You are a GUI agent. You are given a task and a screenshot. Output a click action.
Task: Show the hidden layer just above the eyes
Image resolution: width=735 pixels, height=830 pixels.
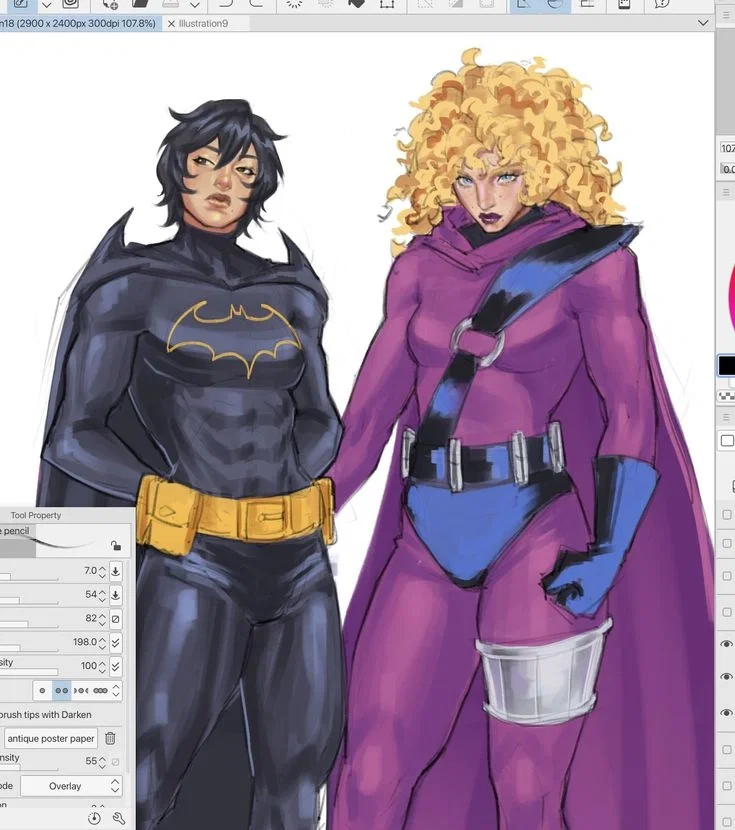tap(727, 612)
